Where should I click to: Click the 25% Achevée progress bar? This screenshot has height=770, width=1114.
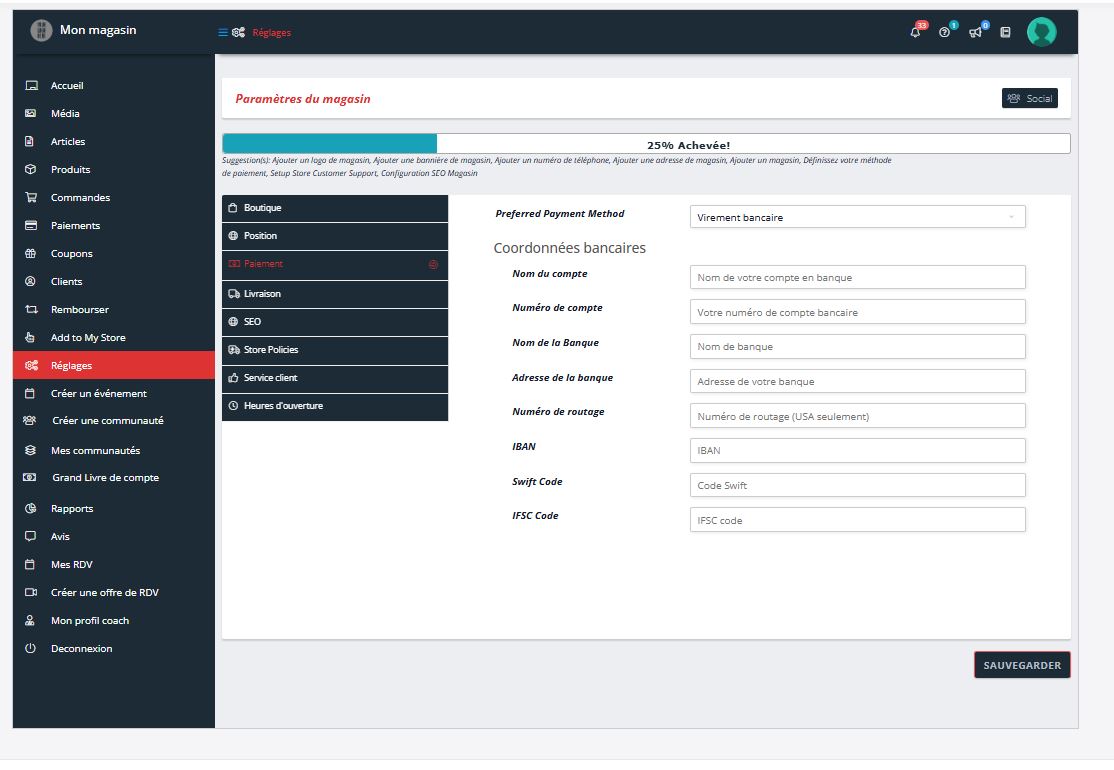645,144
